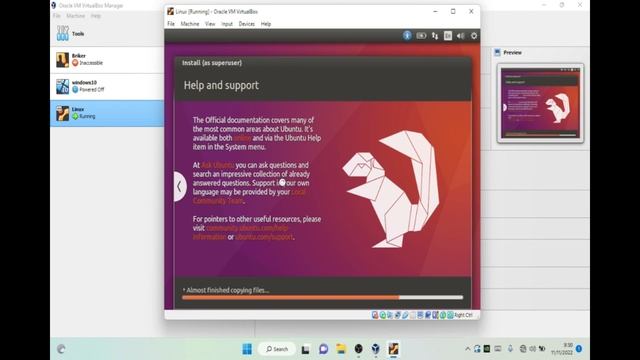The height and width of the screenshot is (360, 640).
Task: Switch to the VirtualBox Manager taskbar icon
Action: 376,349
